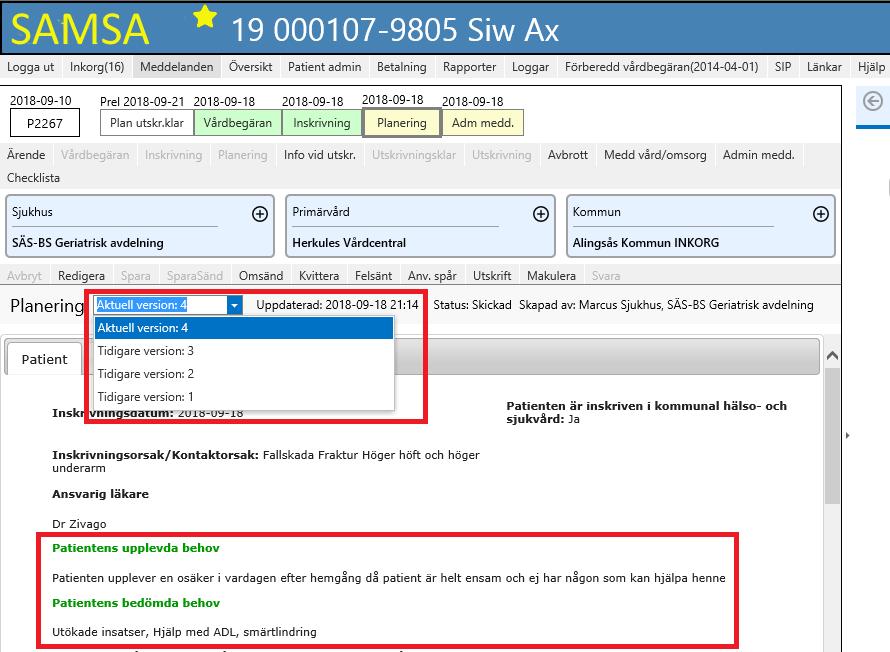Click the back arrow circle icon
890x652 pixels.
[873, 102]
